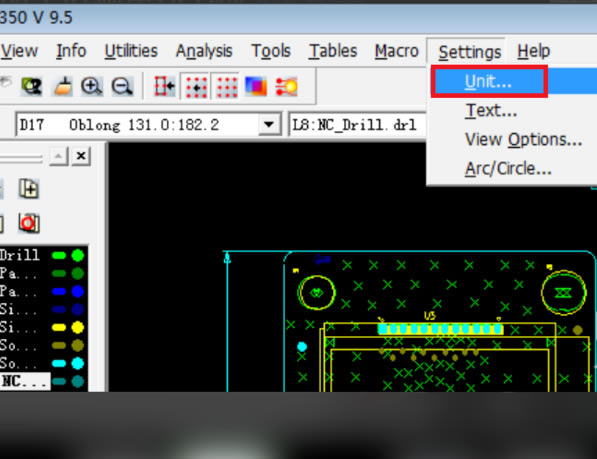Click the redraw brush icon
Image resolution: width=597 pixels, height=459 pixels.
pos(63,86)
